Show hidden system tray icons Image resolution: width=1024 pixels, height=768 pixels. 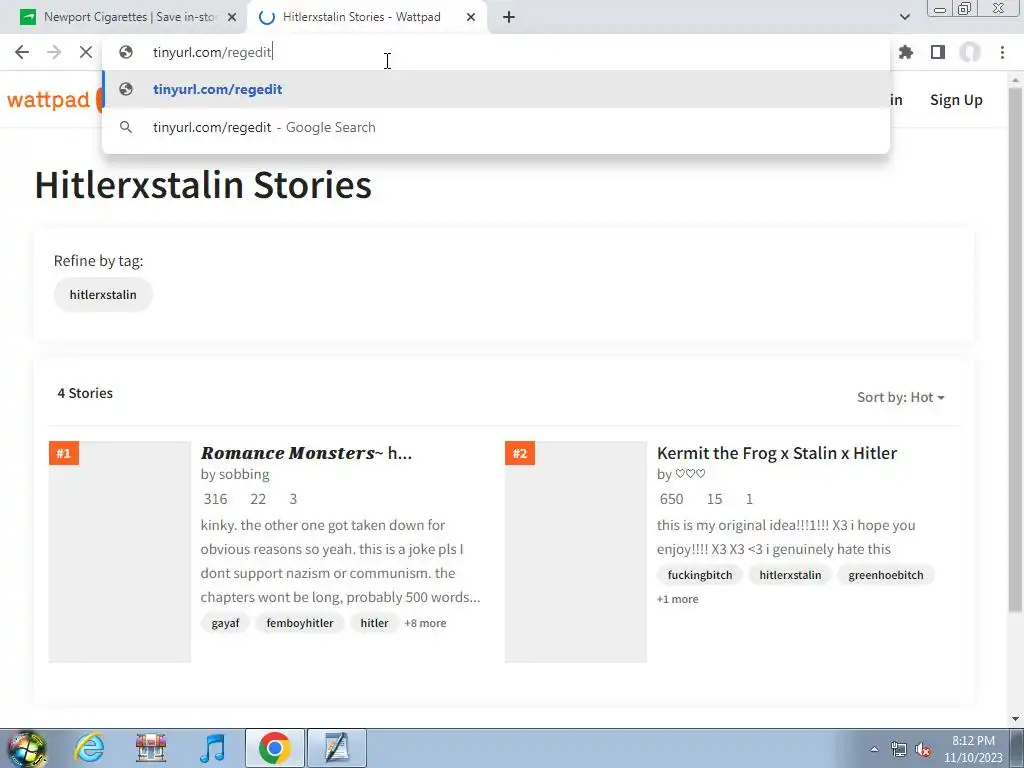874,749
